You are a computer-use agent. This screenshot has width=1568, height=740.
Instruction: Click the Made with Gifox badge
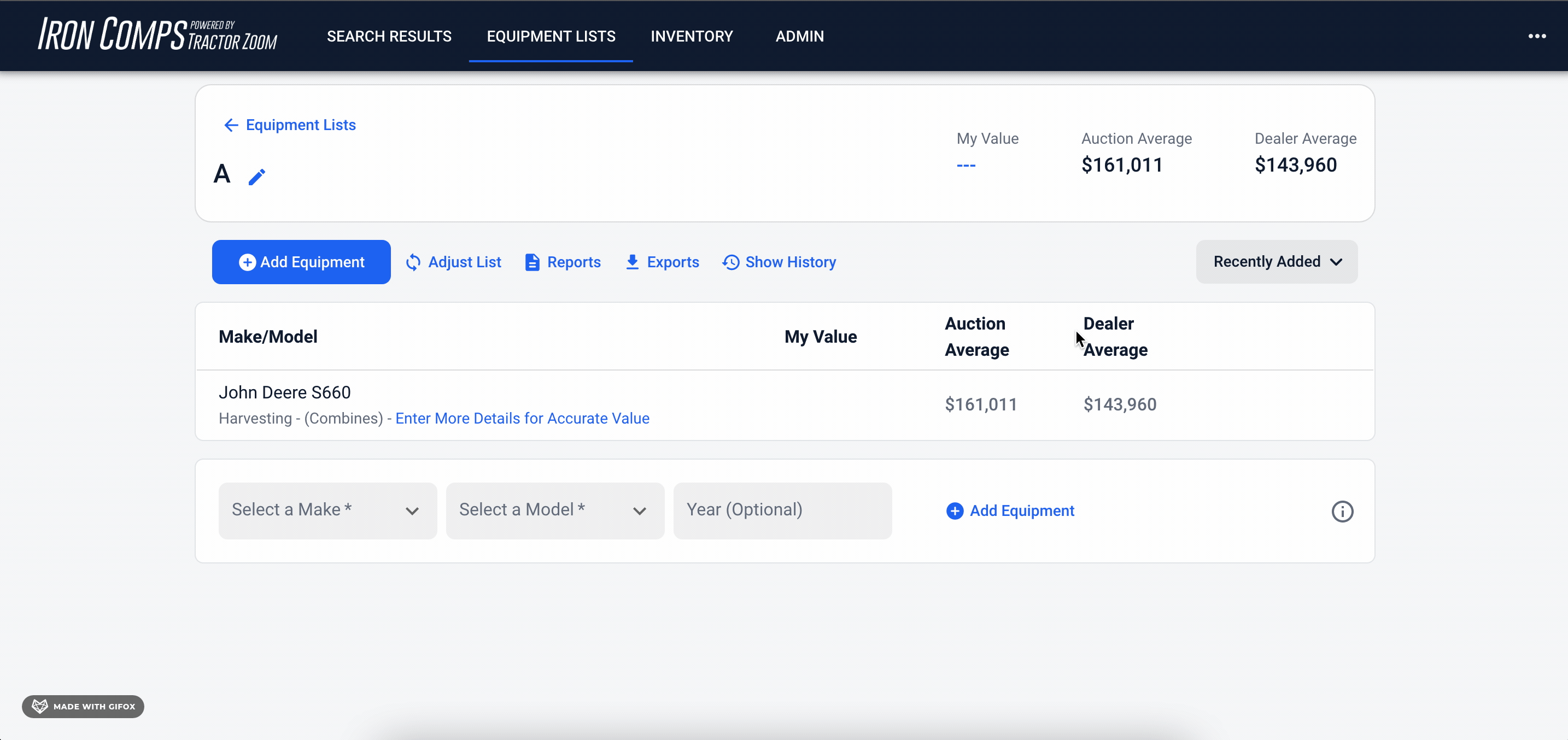(84, 706)
